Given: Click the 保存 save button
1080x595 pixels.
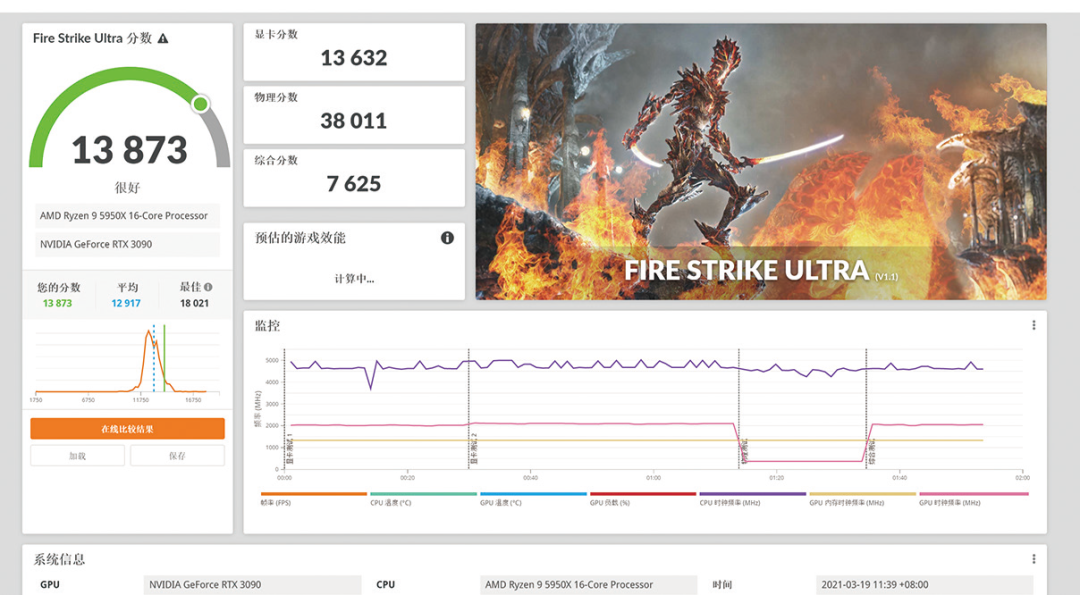Looking at the screenshot, I should pos(177,455).
